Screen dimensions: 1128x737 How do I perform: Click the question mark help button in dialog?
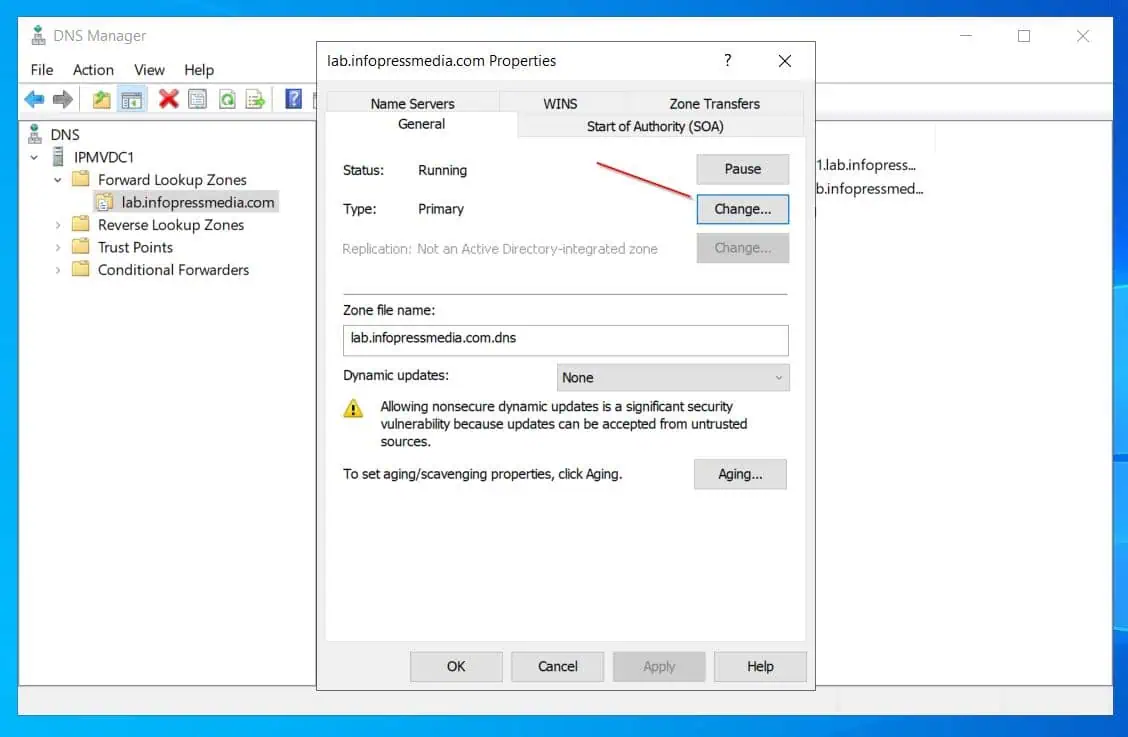(x=727, y=60)
